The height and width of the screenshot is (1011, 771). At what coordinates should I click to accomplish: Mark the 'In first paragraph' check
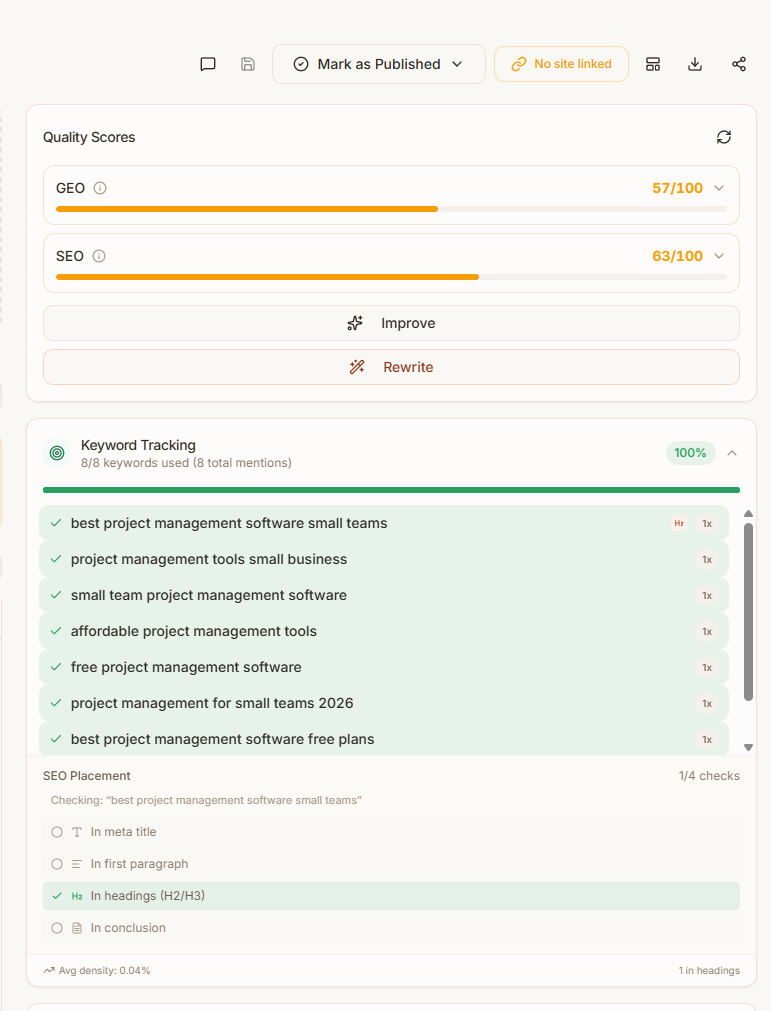pos(57,863)
